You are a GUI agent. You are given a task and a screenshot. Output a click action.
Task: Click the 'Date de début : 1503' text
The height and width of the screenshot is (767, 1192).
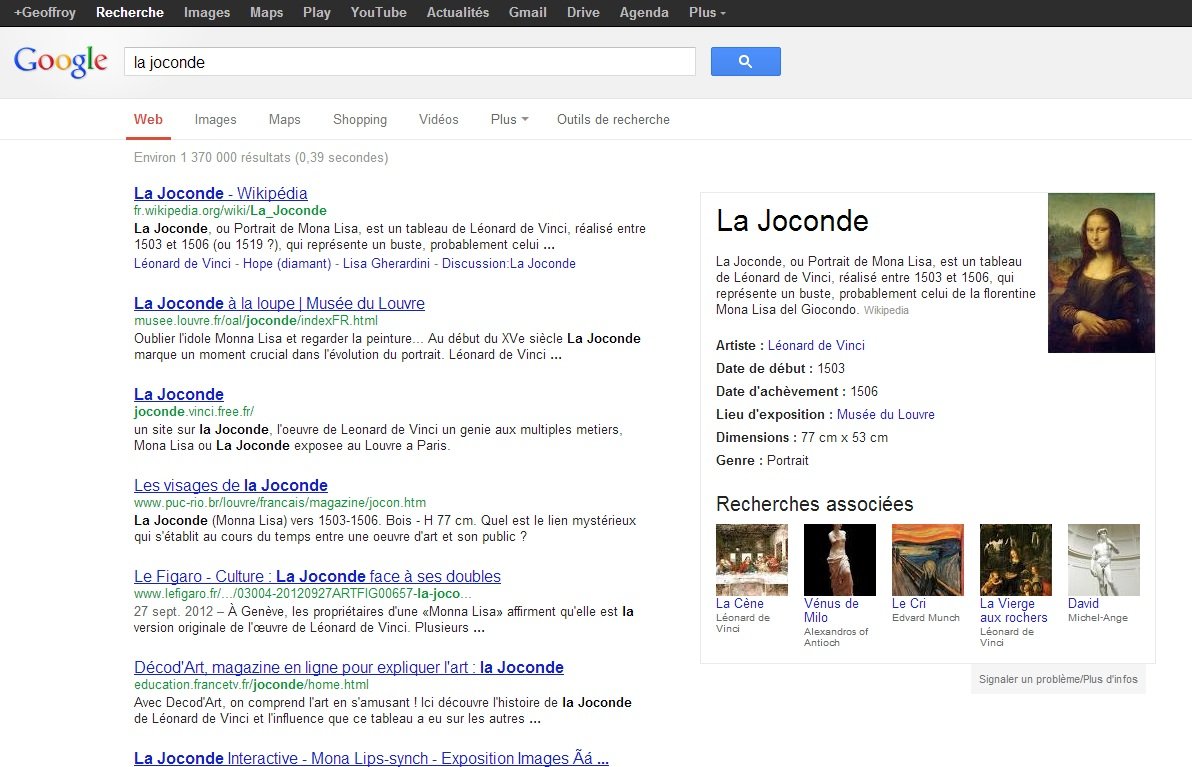coord(780,369)
